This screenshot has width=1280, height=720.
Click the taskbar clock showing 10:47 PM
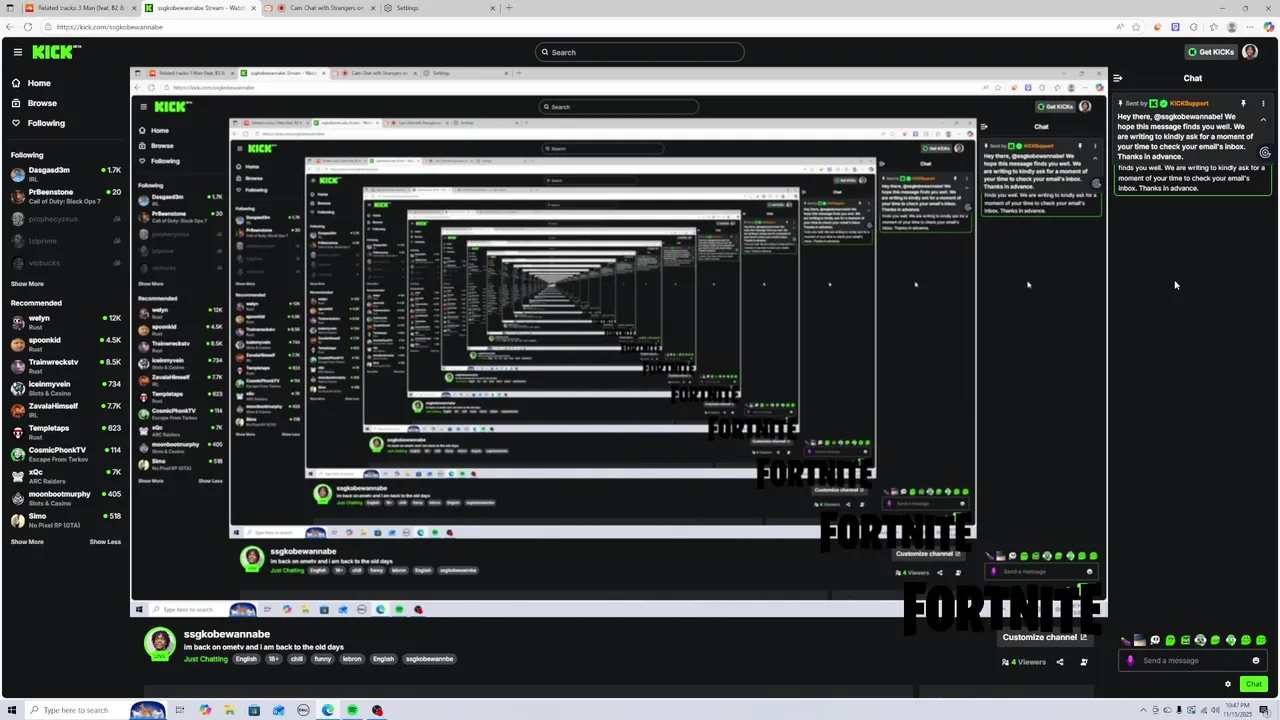[x=1237, y=710]
